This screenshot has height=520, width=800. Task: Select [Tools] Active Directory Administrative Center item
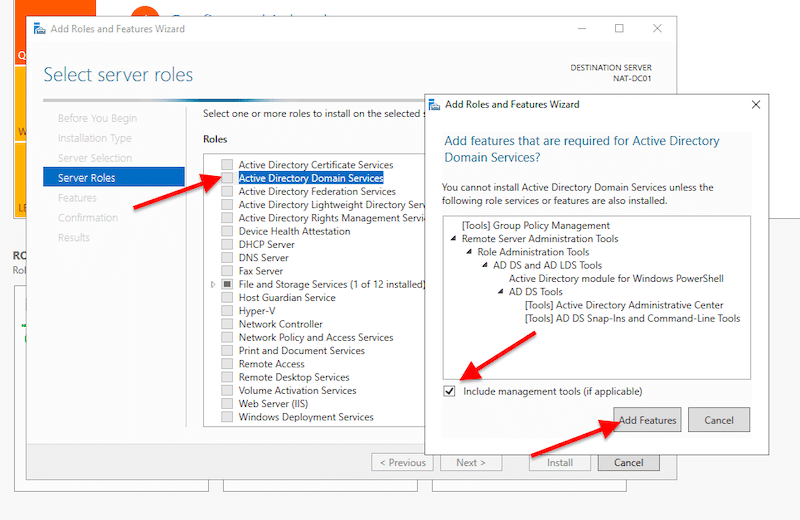(624, 305)
